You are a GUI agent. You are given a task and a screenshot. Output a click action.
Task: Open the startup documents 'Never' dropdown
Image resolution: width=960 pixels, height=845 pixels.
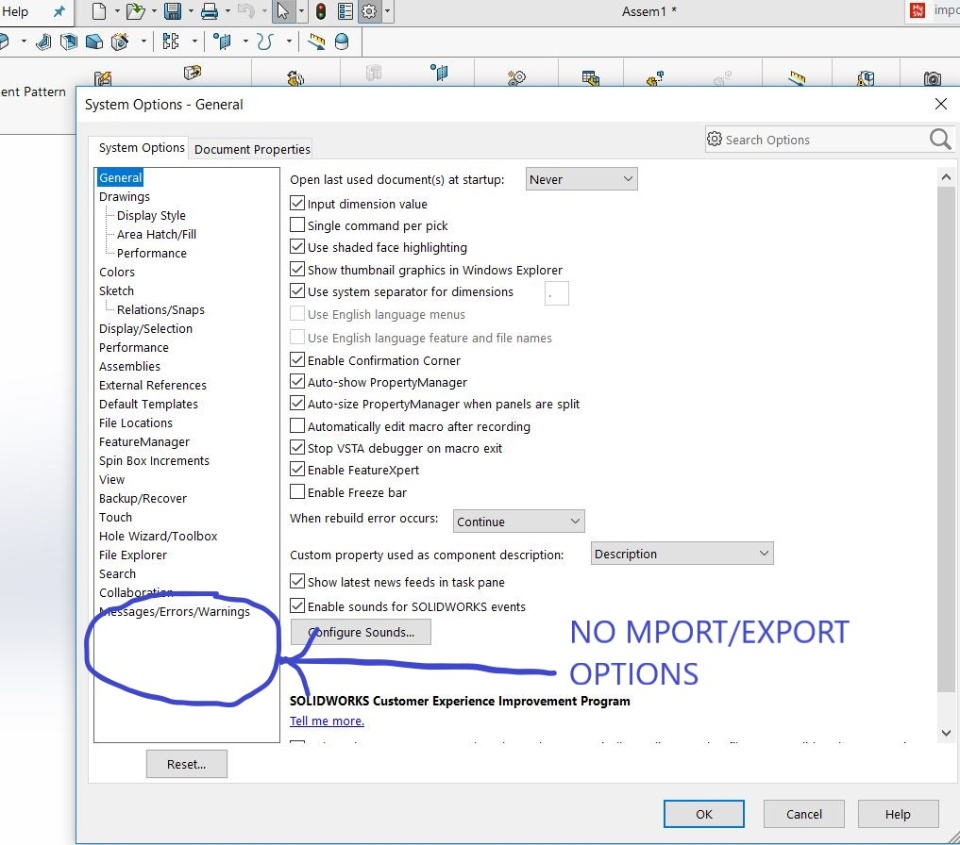coord(581,179)
